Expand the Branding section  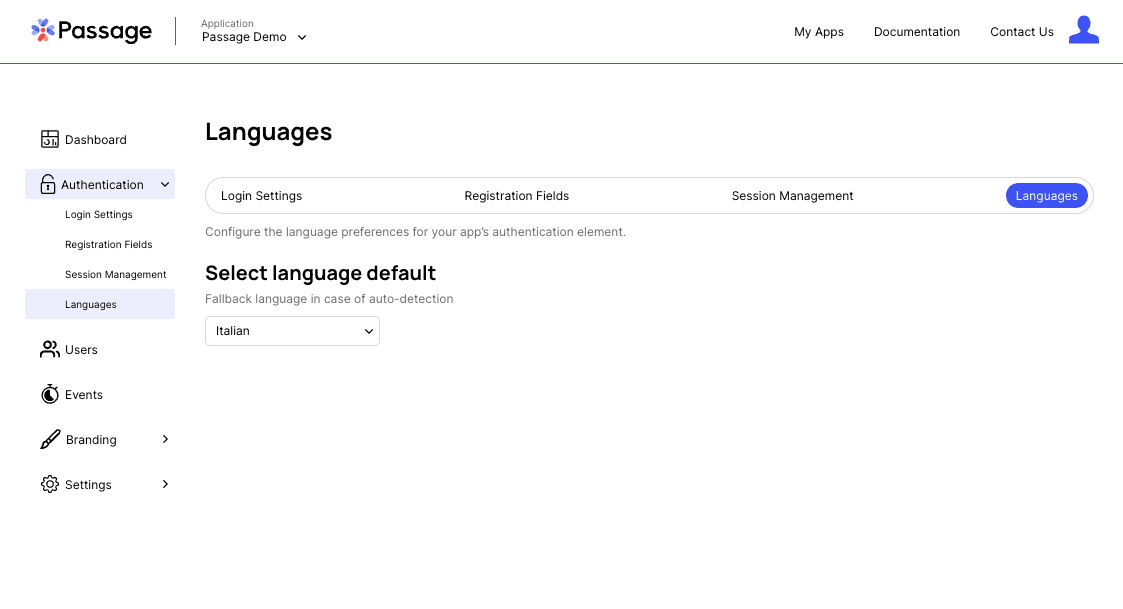coord(165,439)
